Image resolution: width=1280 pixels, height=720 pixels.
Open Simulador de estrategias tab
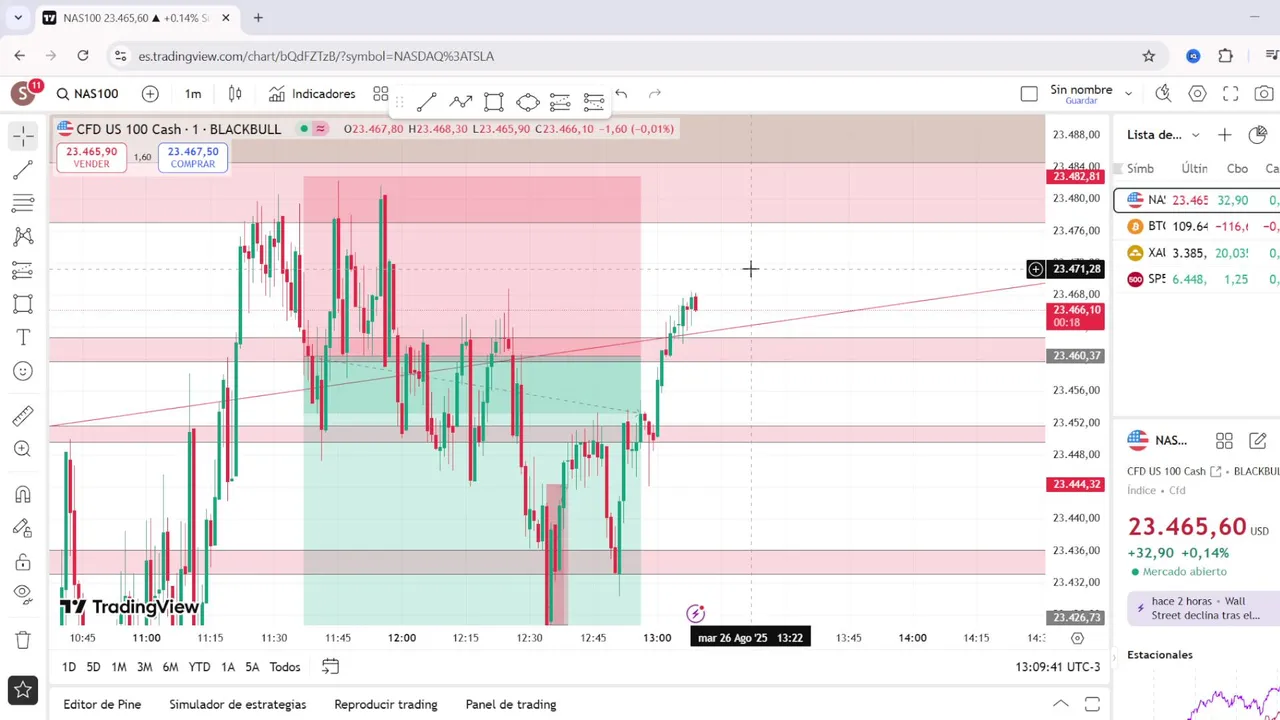[238, 704]
